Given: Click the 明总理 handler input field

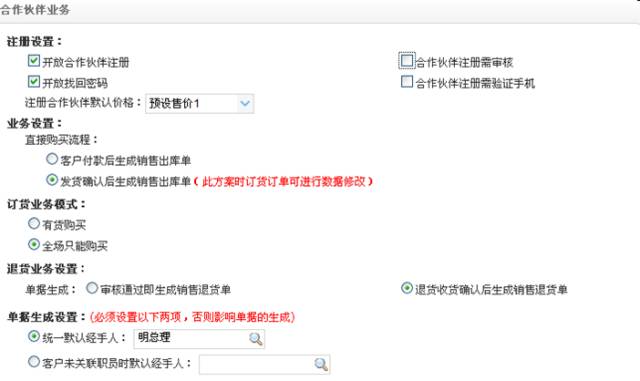Looking at the screenshot, I should 199,339.
